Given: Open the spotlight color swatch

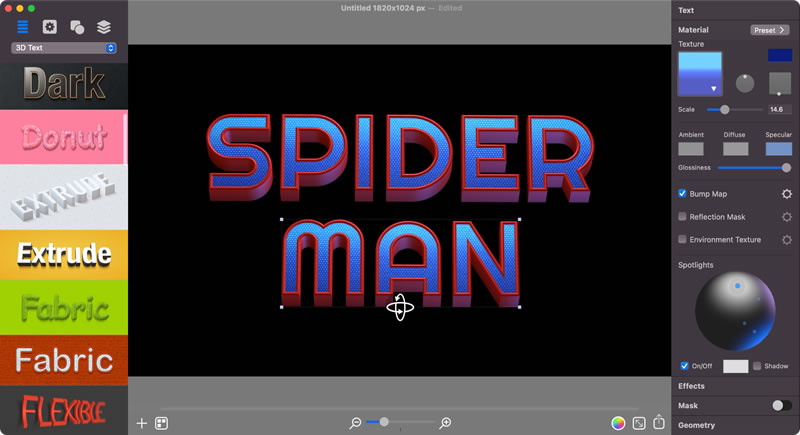Looking at the screenshot, I should (x=736, y=366).
